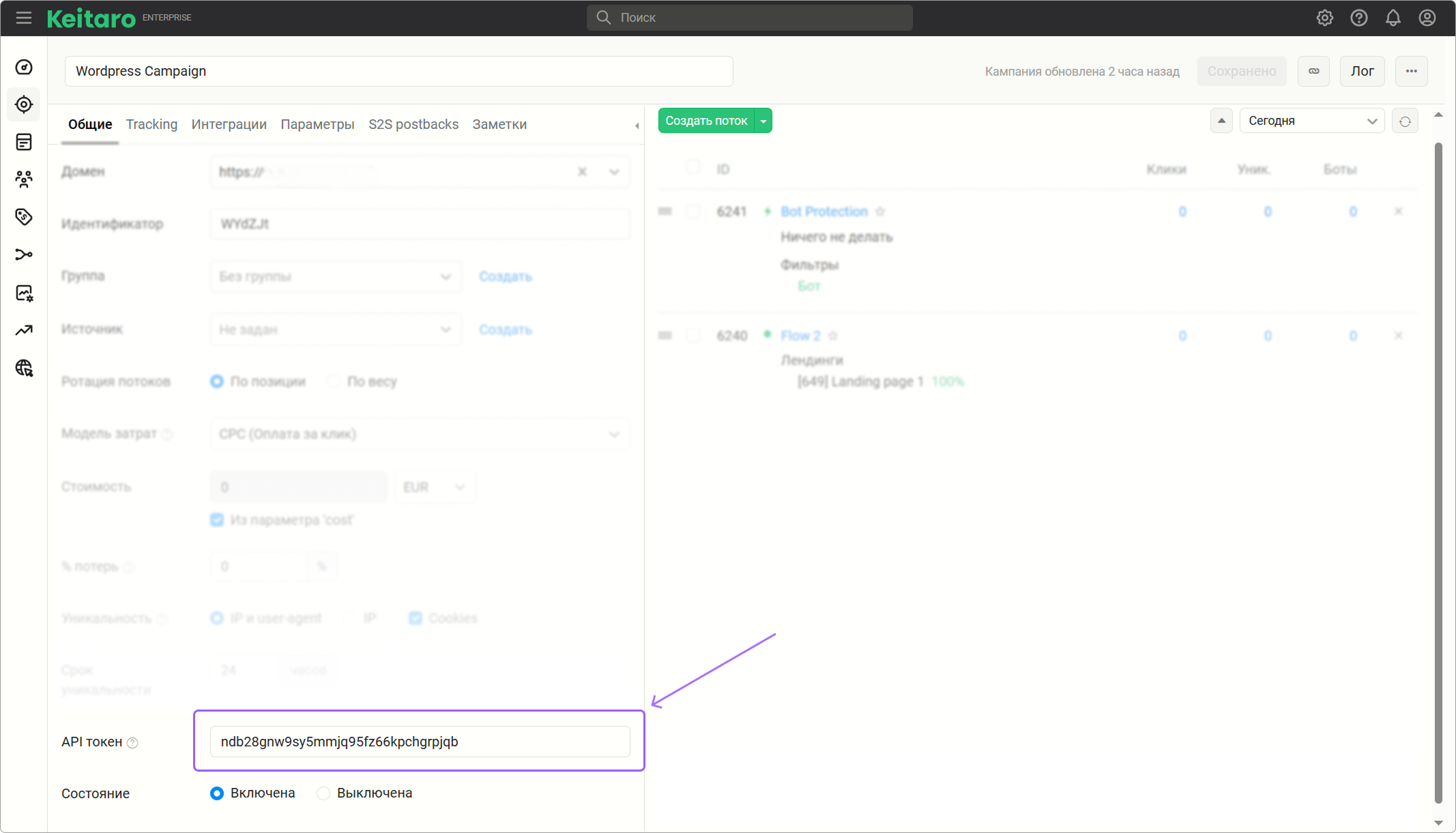This screenshot has height=833, width=1456.
Task: Open the arrow next to Создать поток
Action: [x=763, y=121]
